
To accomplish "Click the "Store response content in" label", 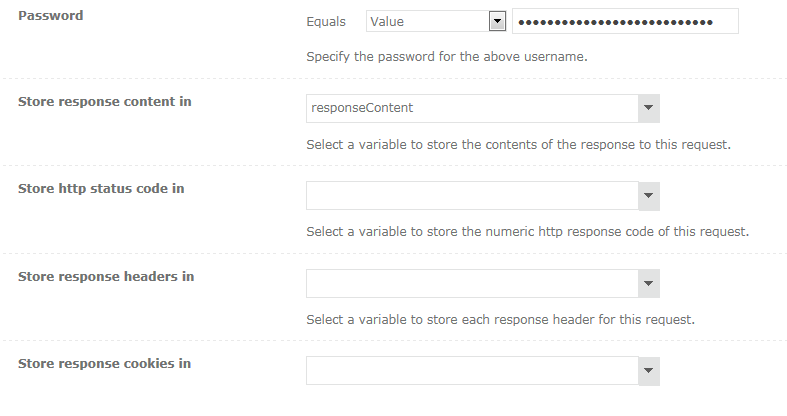I will pyautogui.click(x=105, y=101).
